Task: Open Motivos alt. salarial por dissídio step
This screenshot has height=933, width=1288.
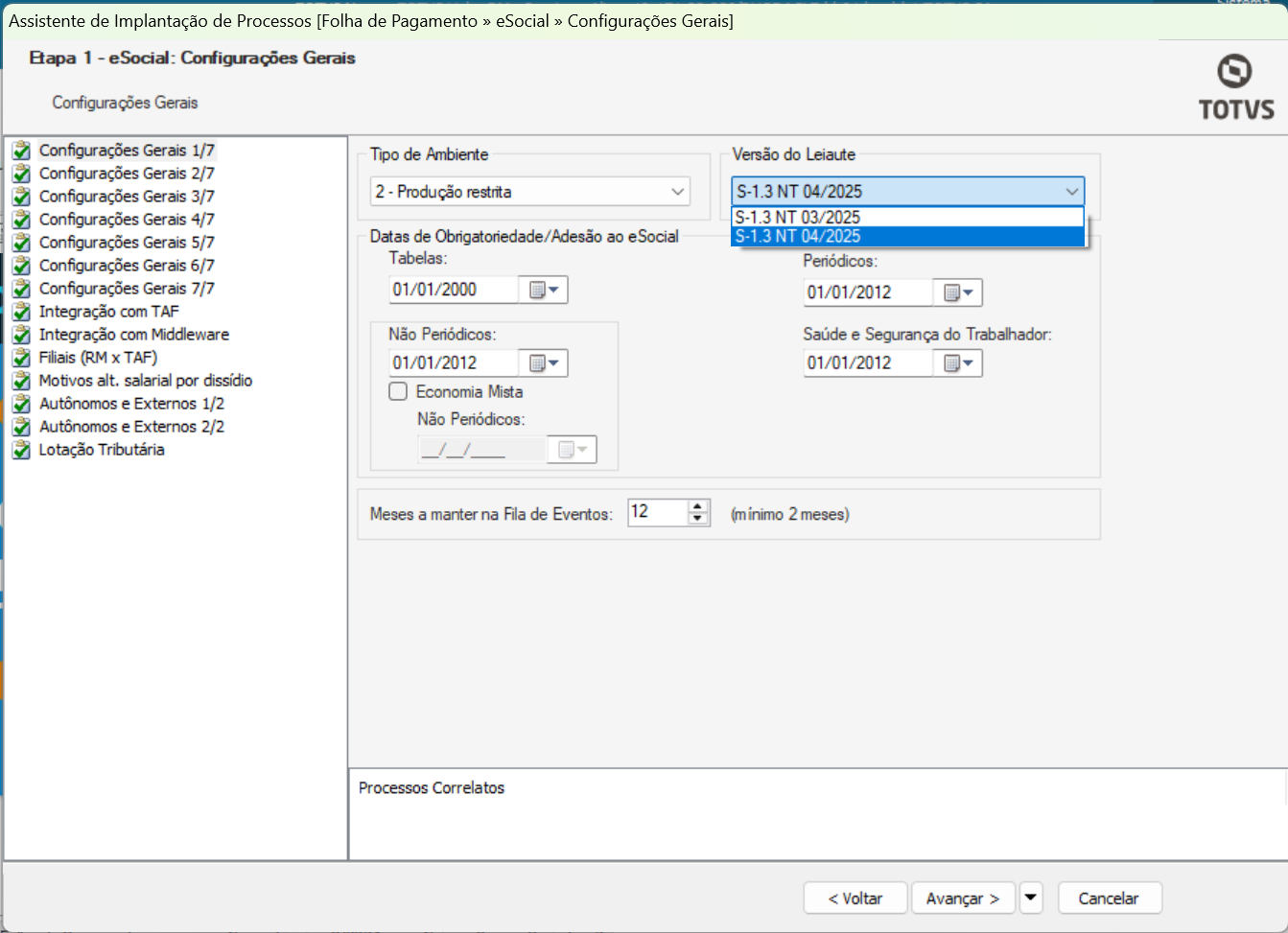Action: click(146, 381)
